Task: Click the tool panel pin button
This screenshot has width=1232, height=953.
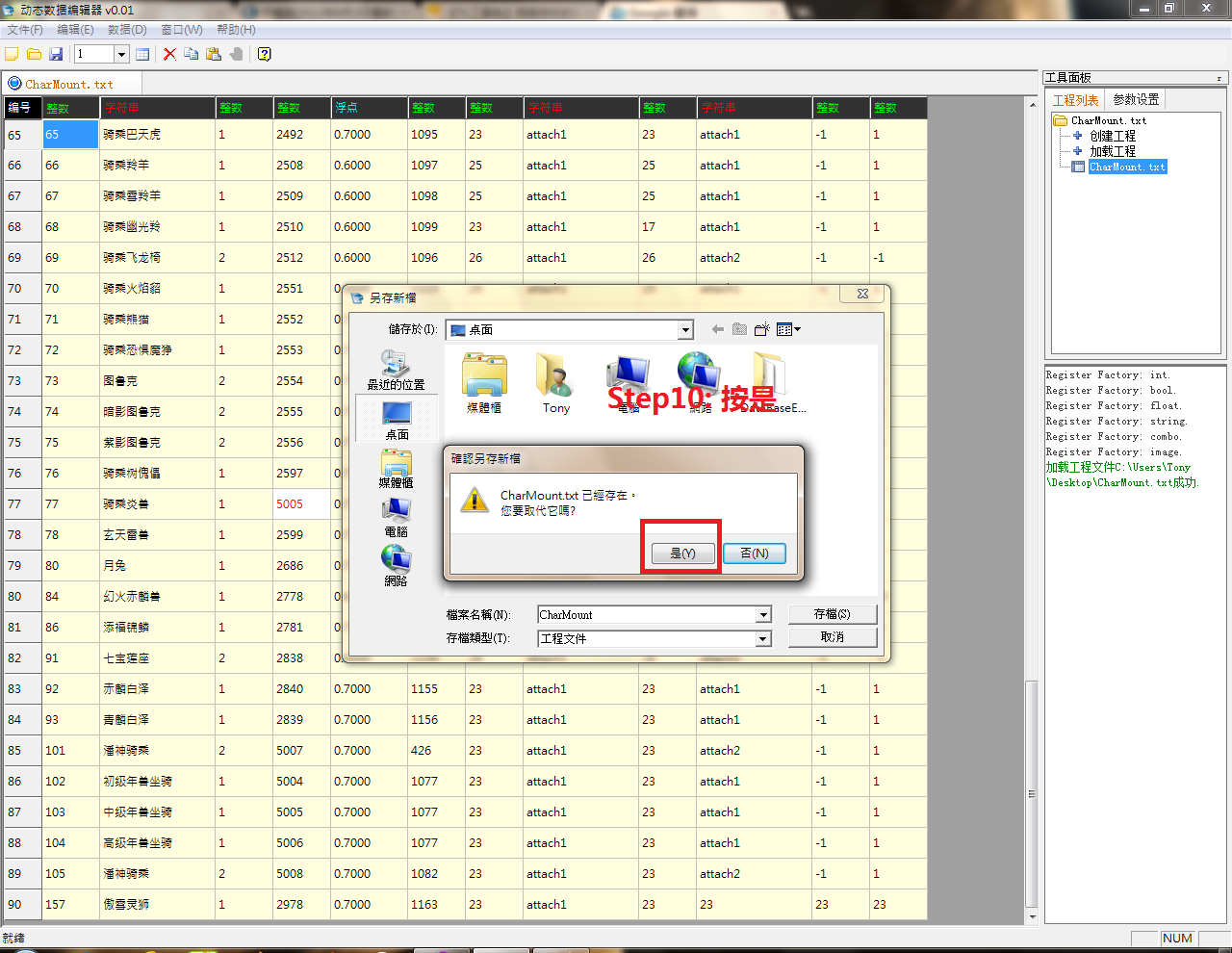Action: point(1219,78)
